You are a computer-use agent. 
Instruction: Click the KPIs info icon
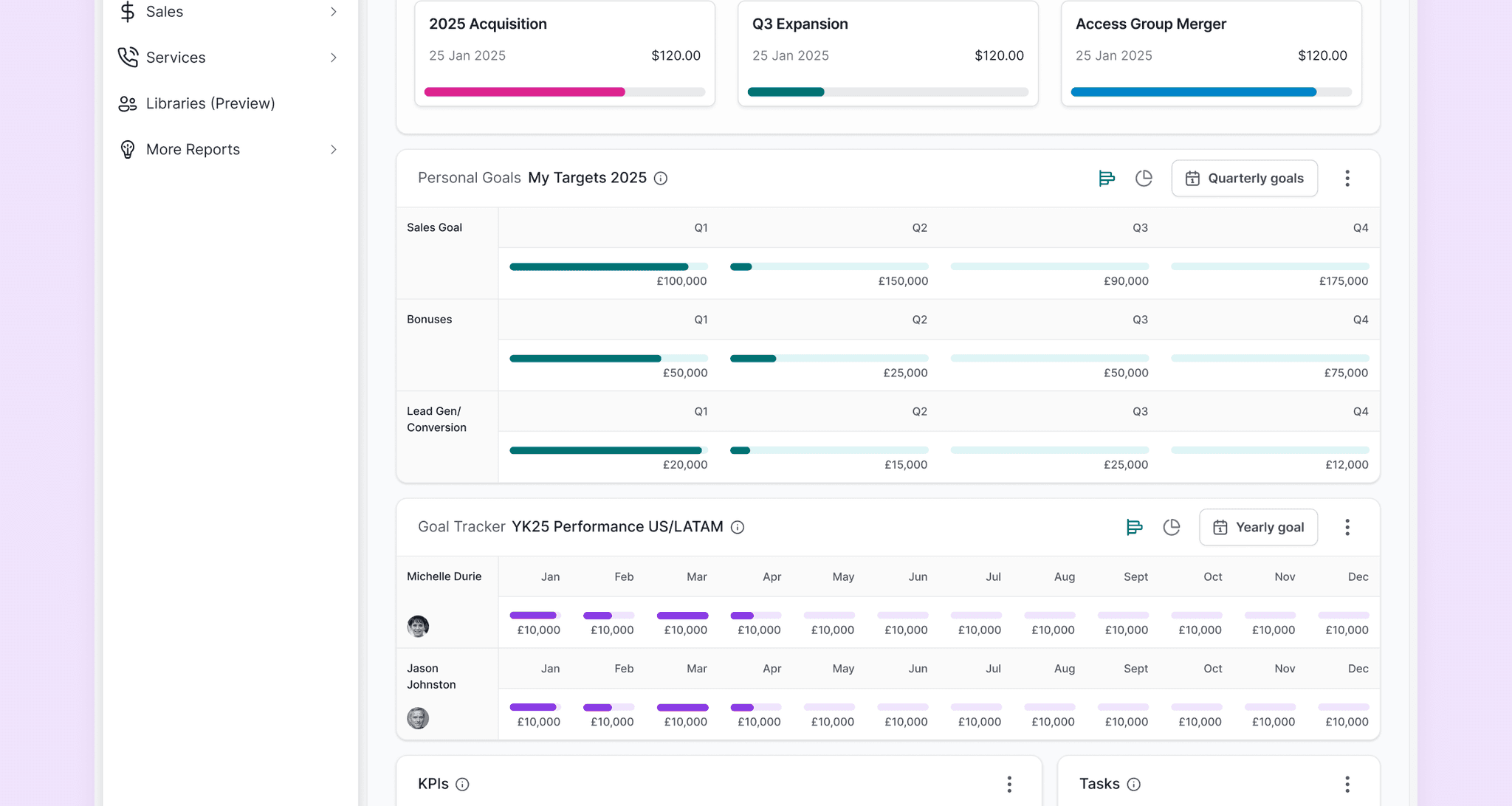pos(462,784)
